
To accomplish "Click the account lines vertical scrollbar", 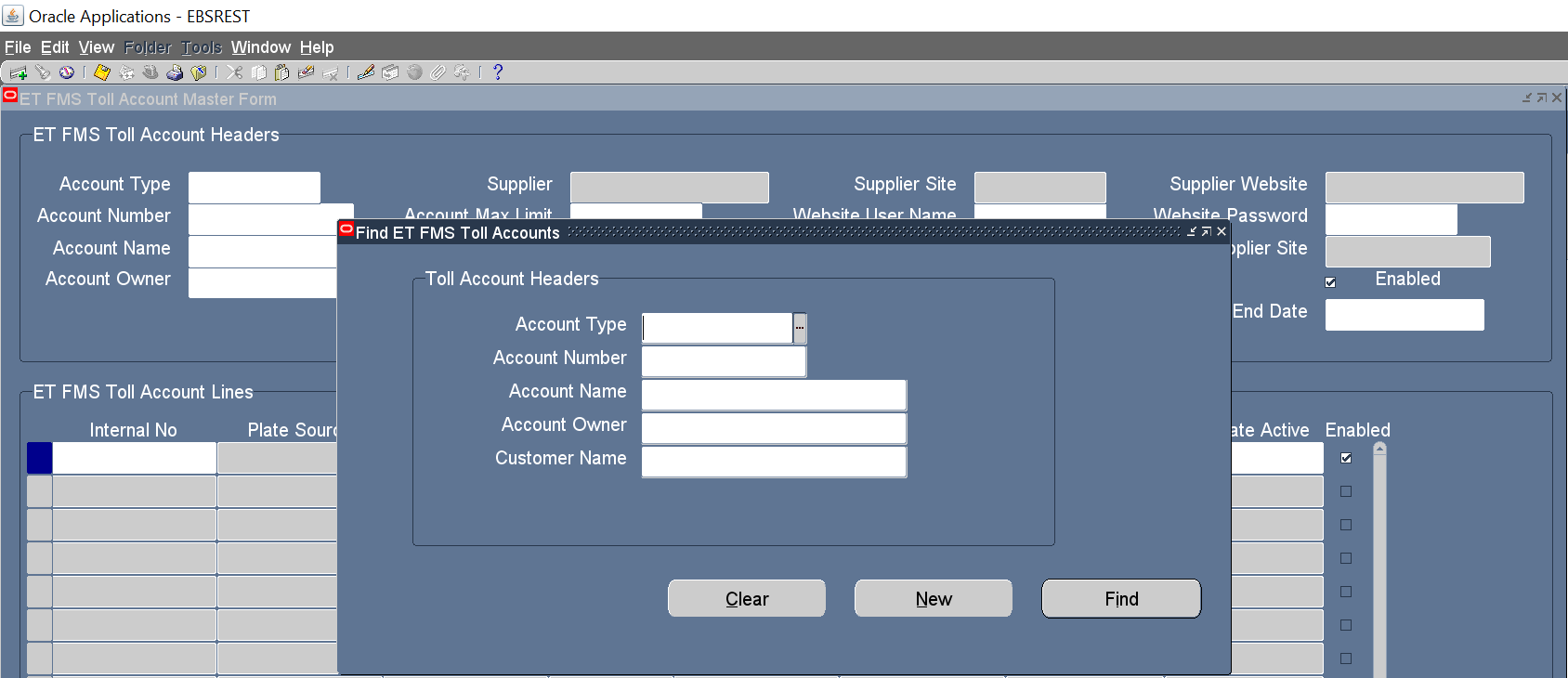I will pos(1379,557).
